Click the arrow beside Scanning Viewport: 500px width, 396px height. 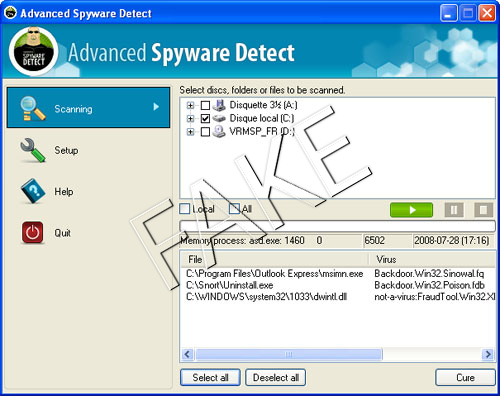click(x=156, y=107)
